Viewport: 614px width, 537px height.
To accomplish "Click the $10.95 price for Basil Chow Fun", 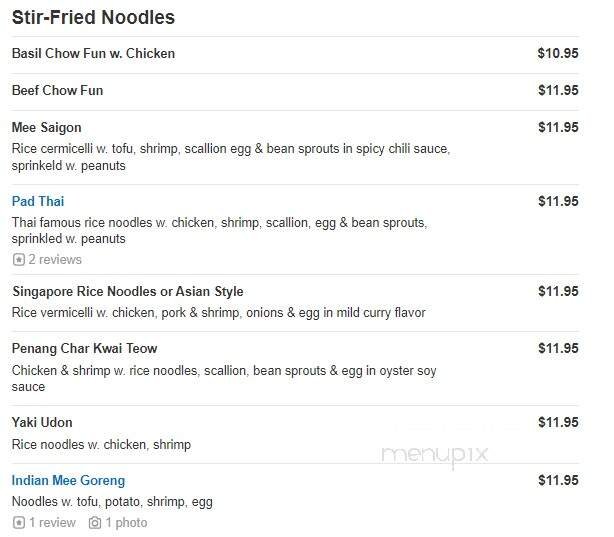I will 558,53.
